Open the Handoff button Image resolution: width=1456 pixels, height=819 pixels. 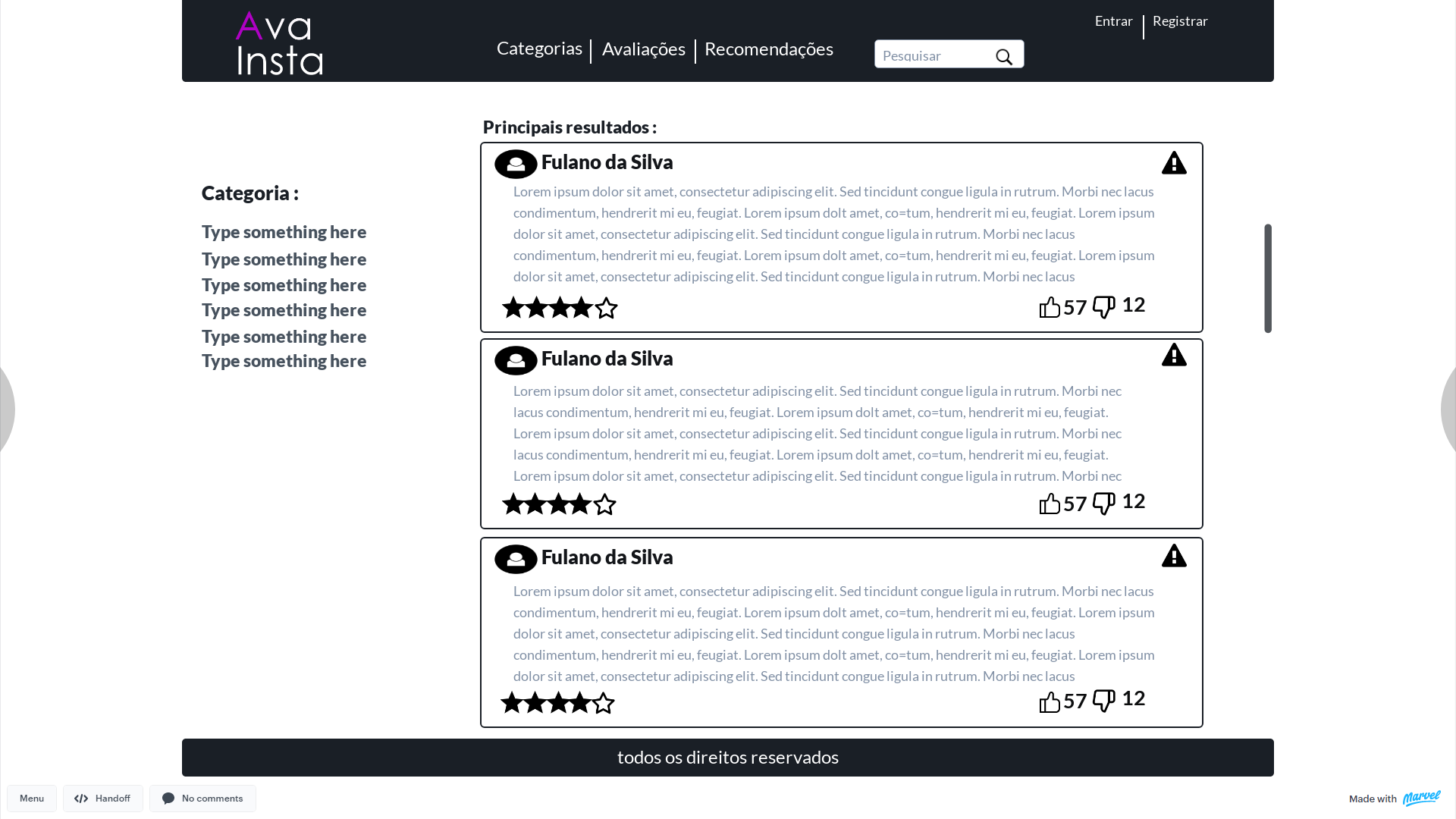[103, 799]
